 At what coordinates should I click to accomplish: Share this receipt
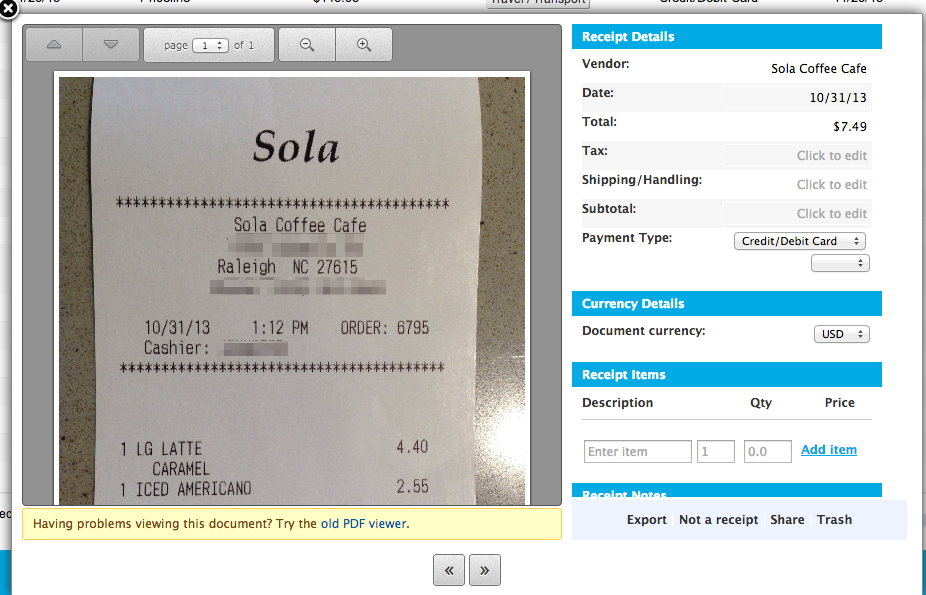787,519
